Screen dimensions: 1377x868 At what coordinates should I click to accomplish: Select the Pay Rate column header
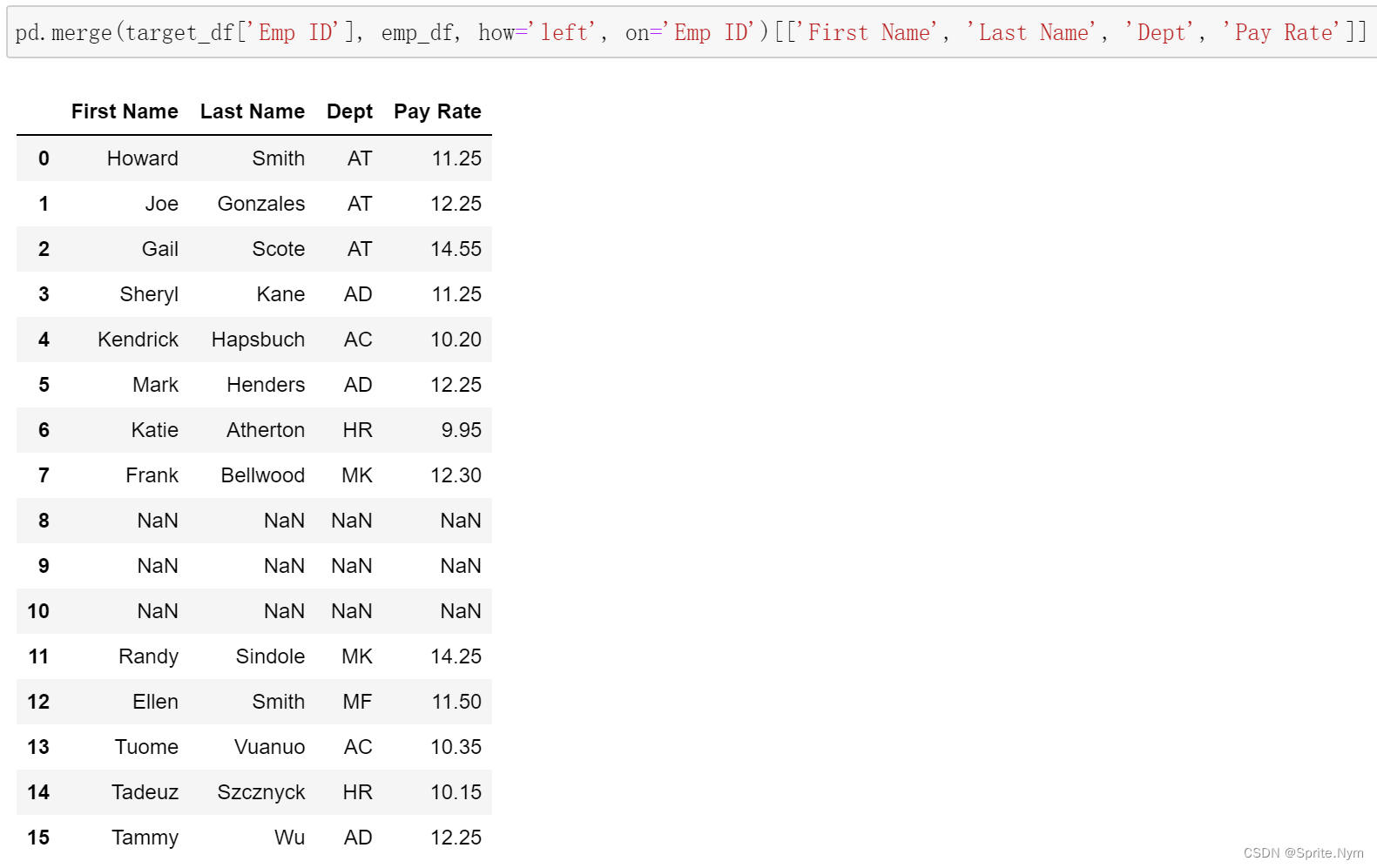pyautogui.click(x=437, y=111)
